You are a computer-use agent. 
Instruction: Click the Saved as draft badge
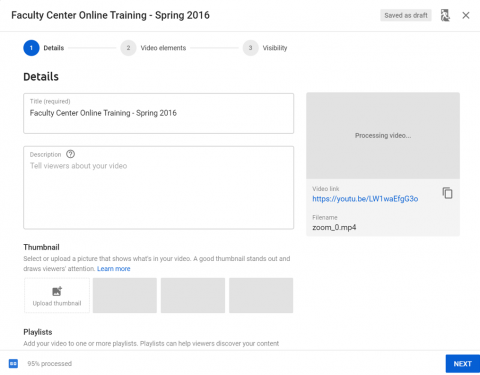(406, 15)
